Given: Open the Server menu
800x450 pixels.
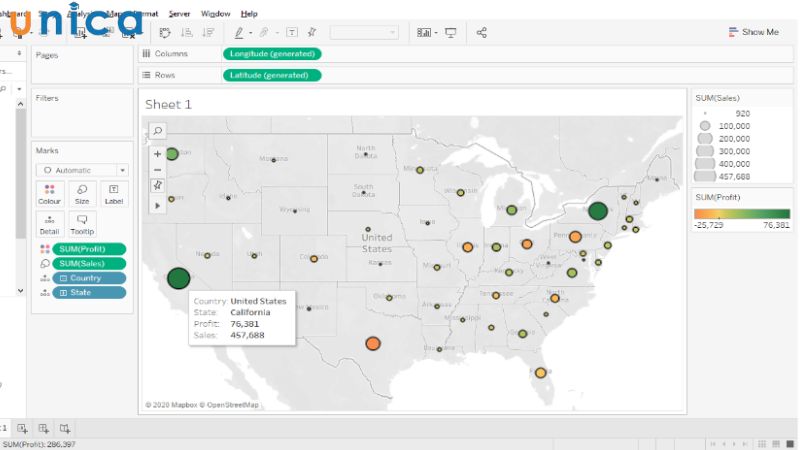Looking at the screenshot, I should pyautogui.click(x=180, y=14).
